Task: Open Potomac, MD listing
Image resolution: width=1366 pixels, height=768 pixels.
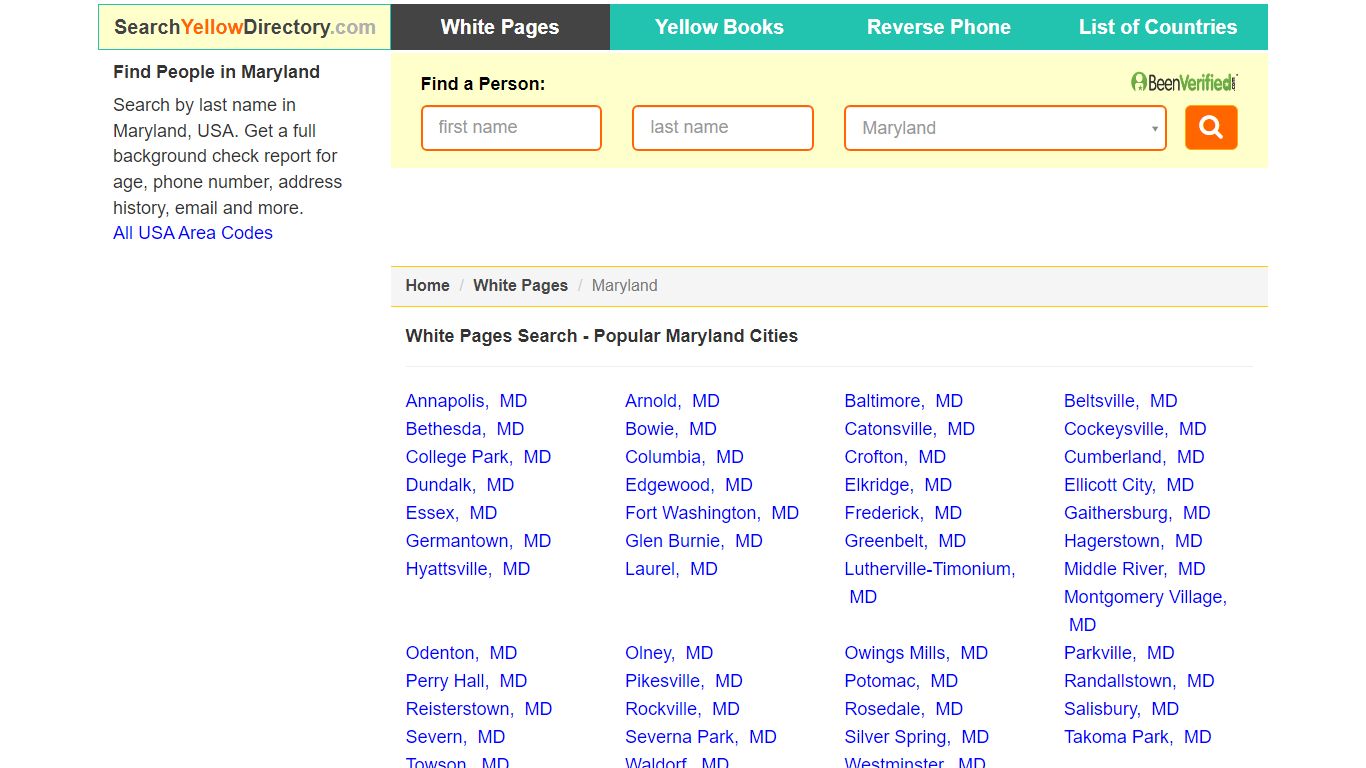Action: [901, 681]
